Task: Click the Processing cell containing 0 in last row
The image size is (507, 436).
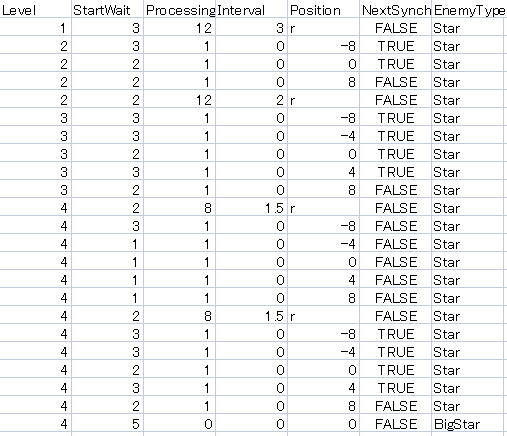Action: [180, 424]
